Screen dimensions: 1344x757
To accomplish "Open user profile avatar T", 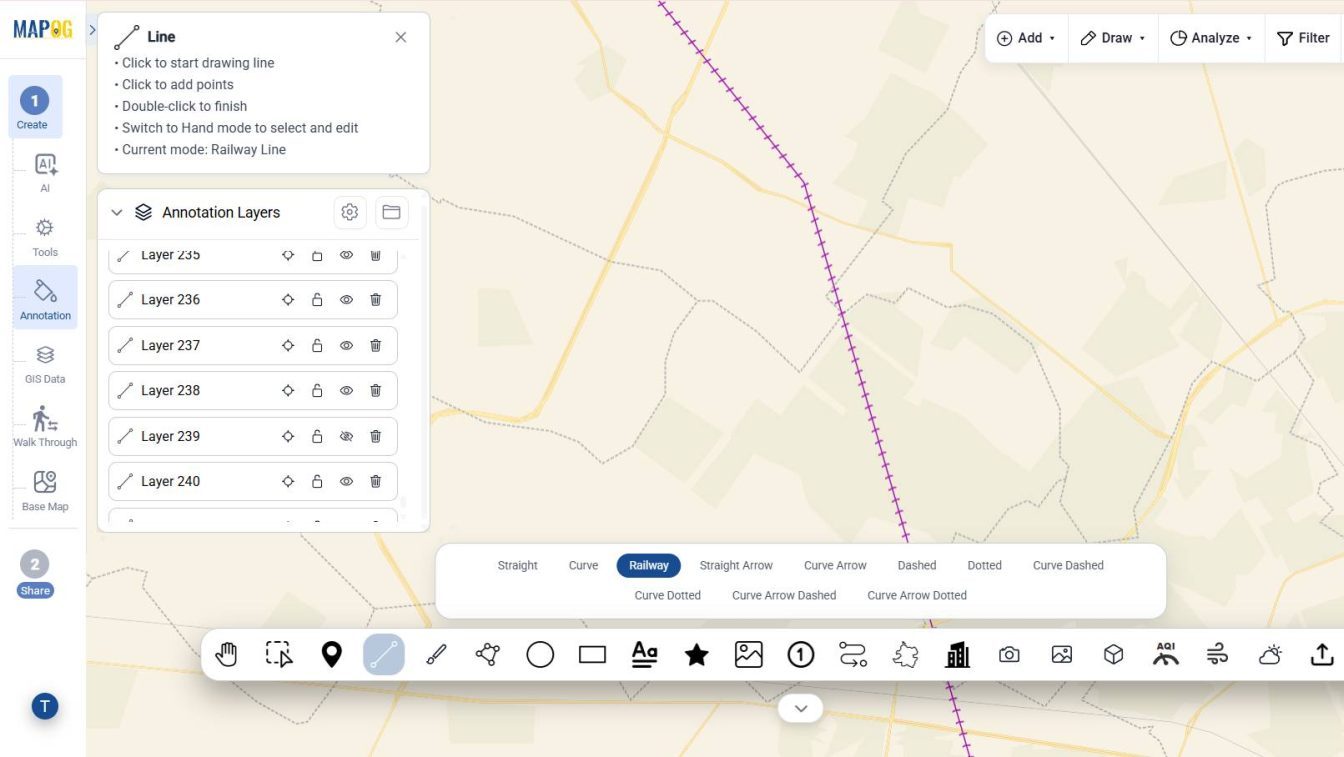I will (x=44, y=707).
